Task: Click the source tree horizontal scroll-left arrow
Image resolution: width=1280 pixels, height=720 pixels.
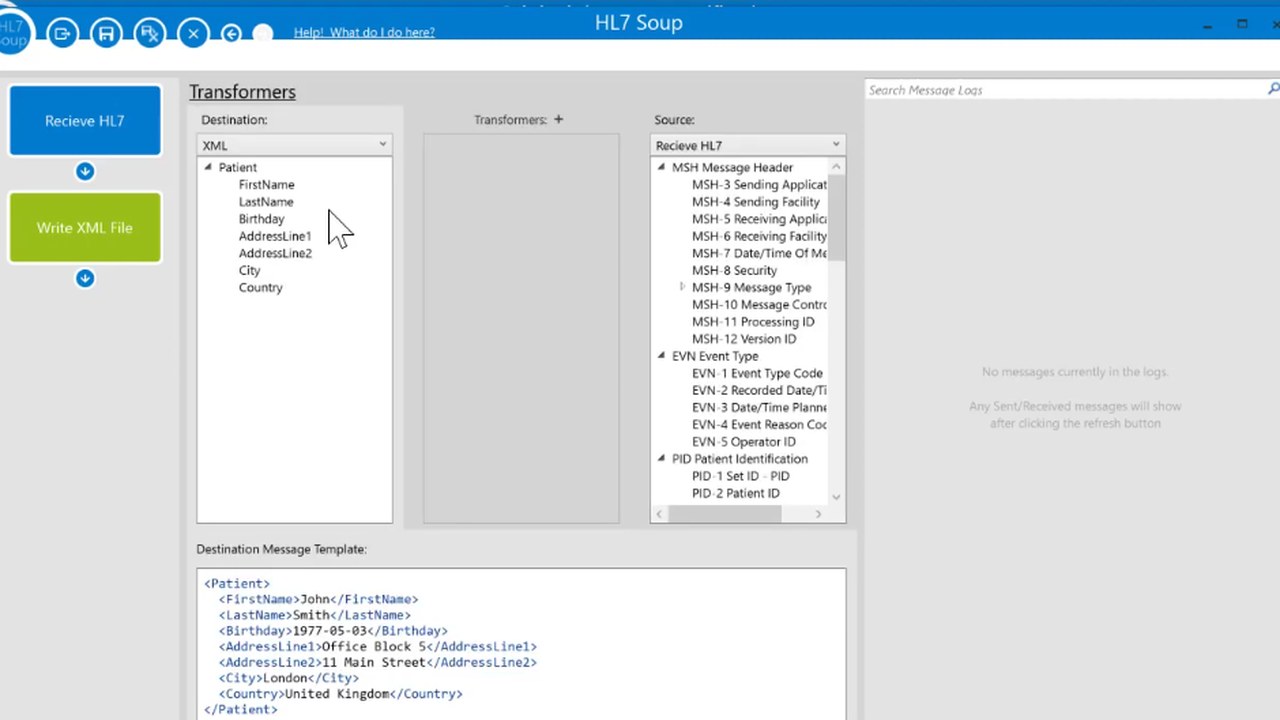Action: click(659, 514)
